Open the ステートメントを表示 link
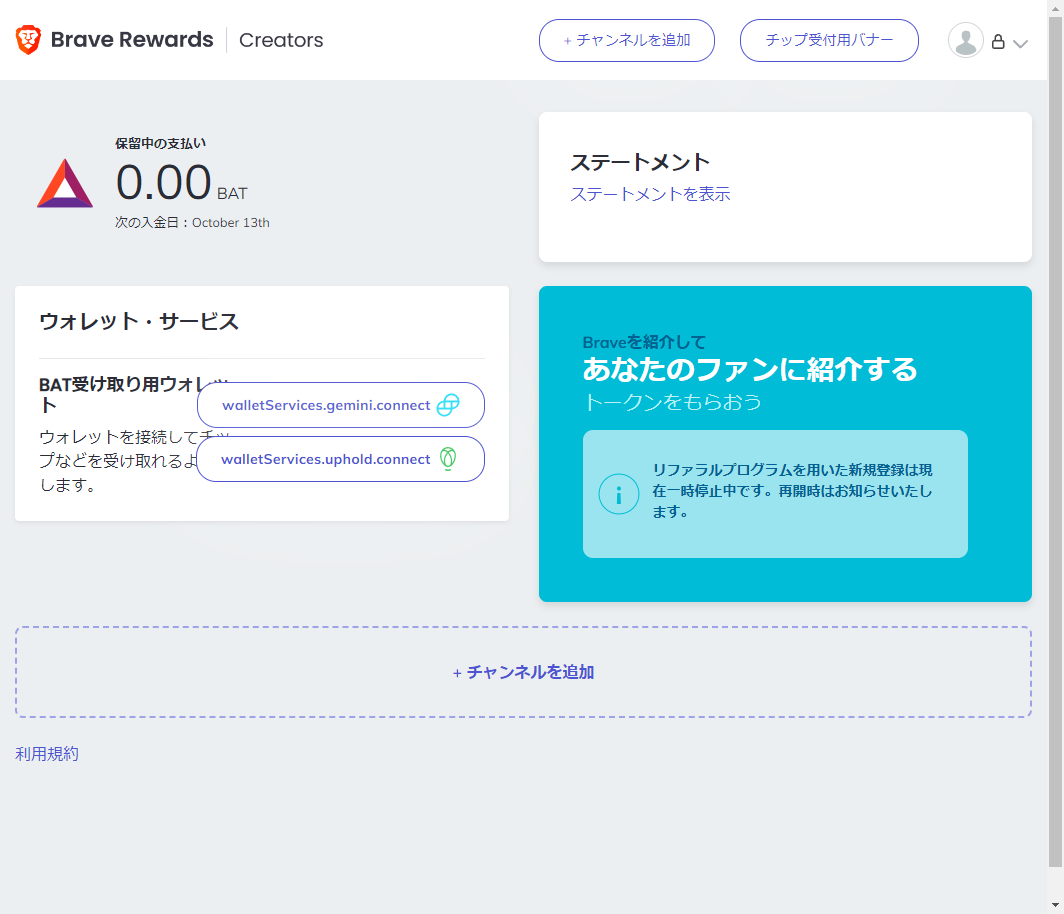Screen dimensions: 1064x914 pyautogui.click(x=650, y=194)
